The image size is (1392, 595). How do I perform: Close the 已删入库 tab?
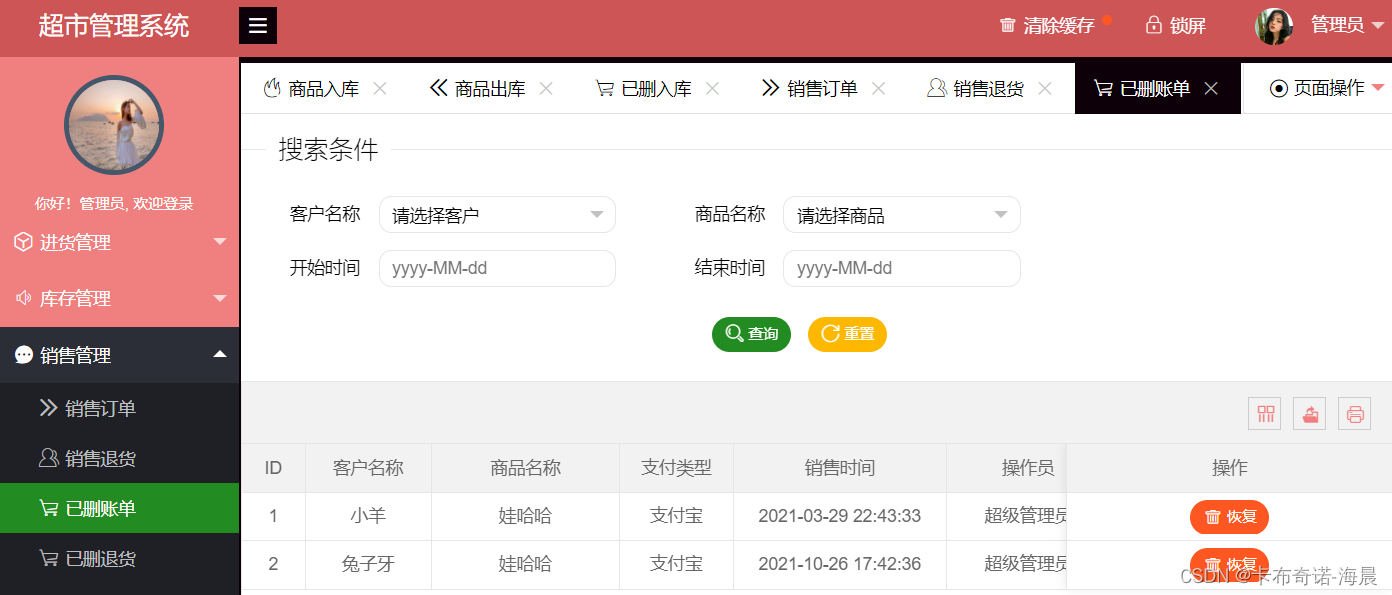(x=712, y=89)
